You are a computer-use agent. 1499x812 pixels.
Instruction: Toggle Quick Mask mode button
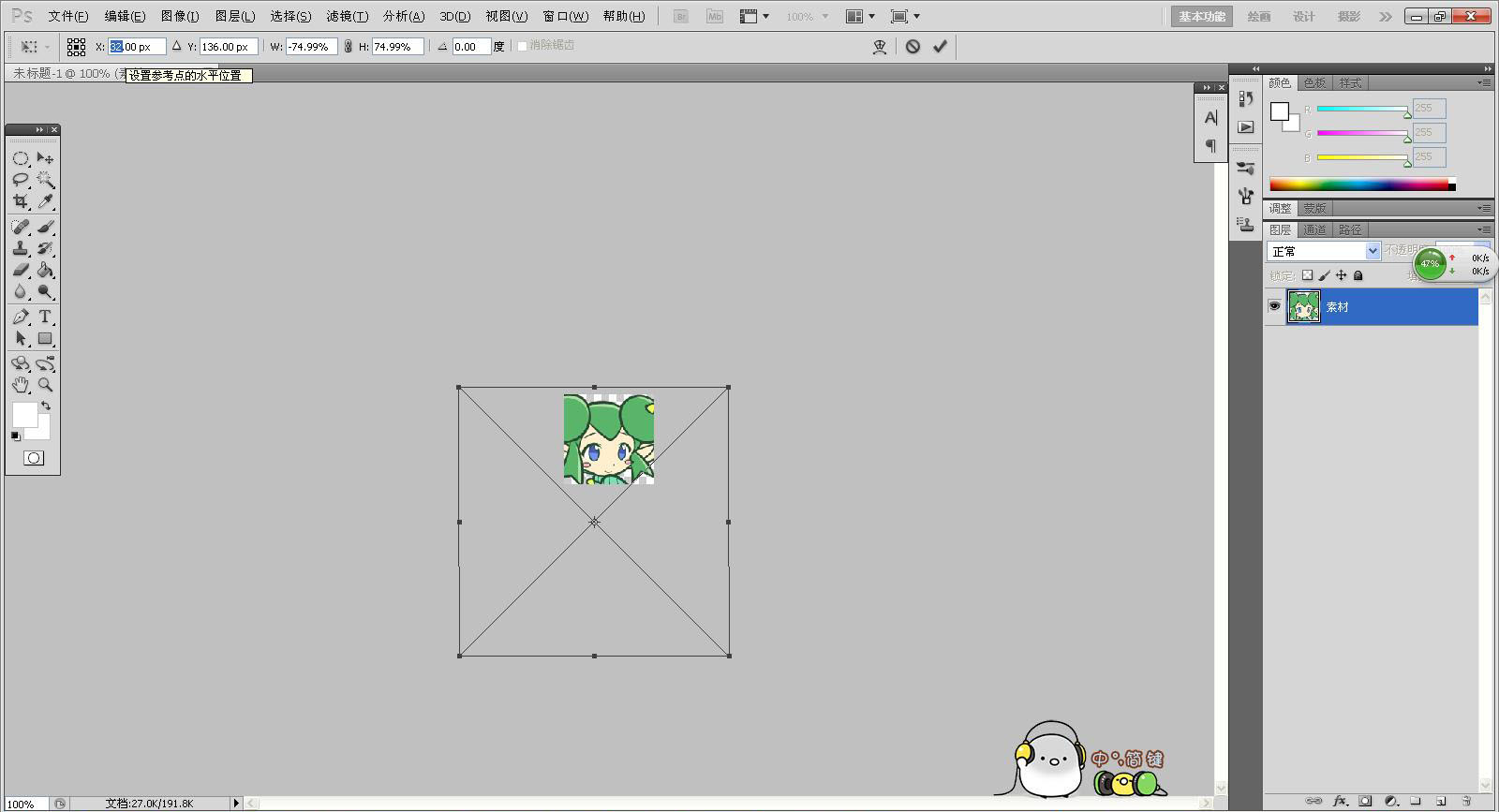pos(34,458)
